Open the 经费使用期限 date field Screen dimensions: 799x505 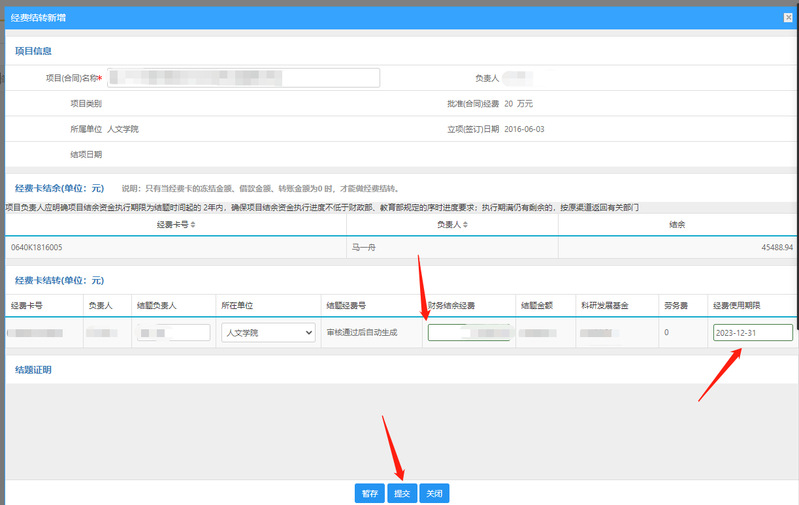tap(752, 332)
